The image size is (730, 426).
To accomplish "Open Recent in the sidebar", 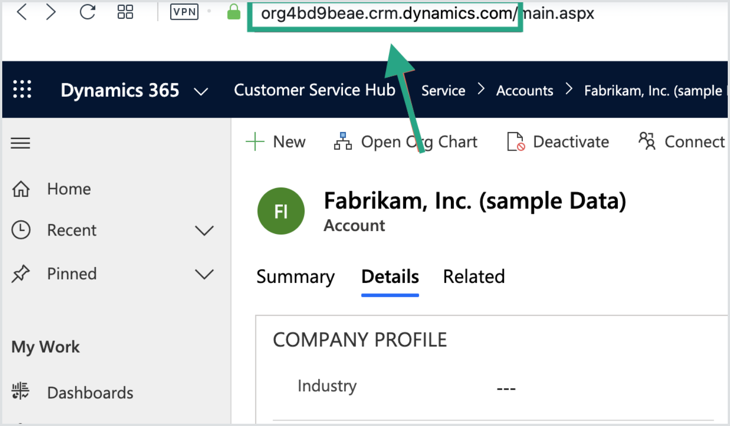I will coord(72,230).
